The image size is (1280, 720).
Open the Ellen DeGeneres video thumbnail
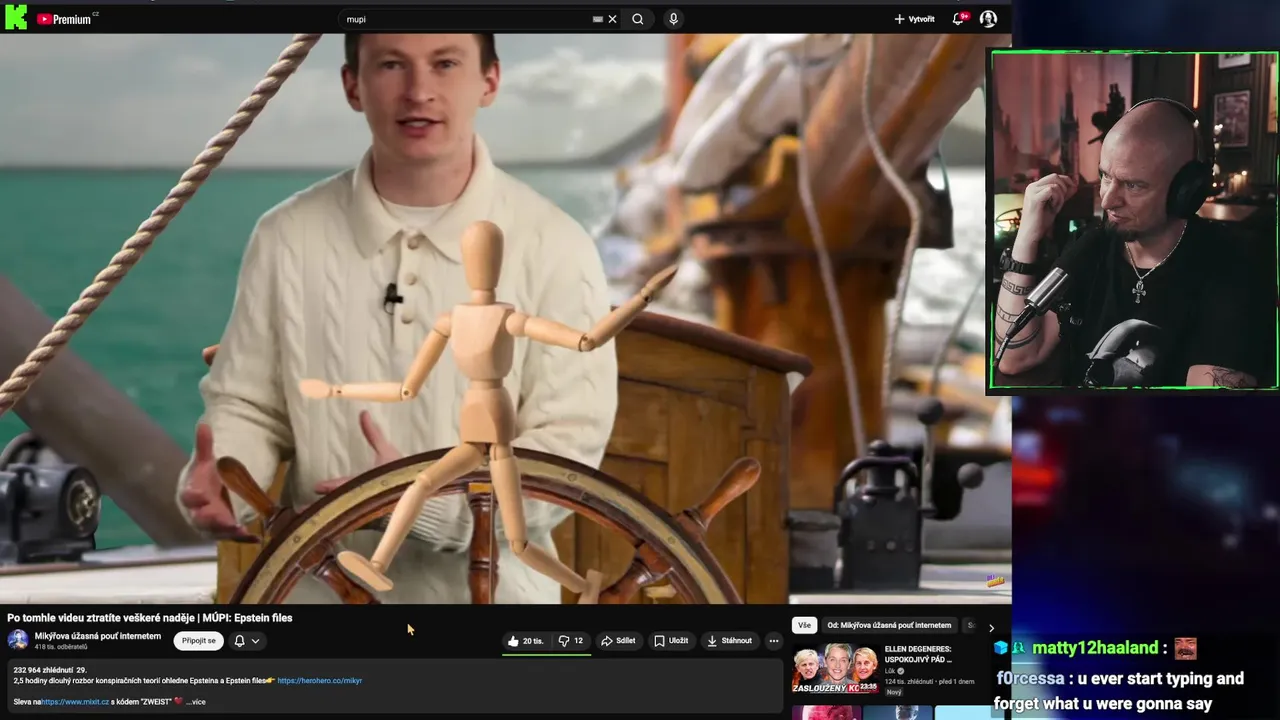836,670
